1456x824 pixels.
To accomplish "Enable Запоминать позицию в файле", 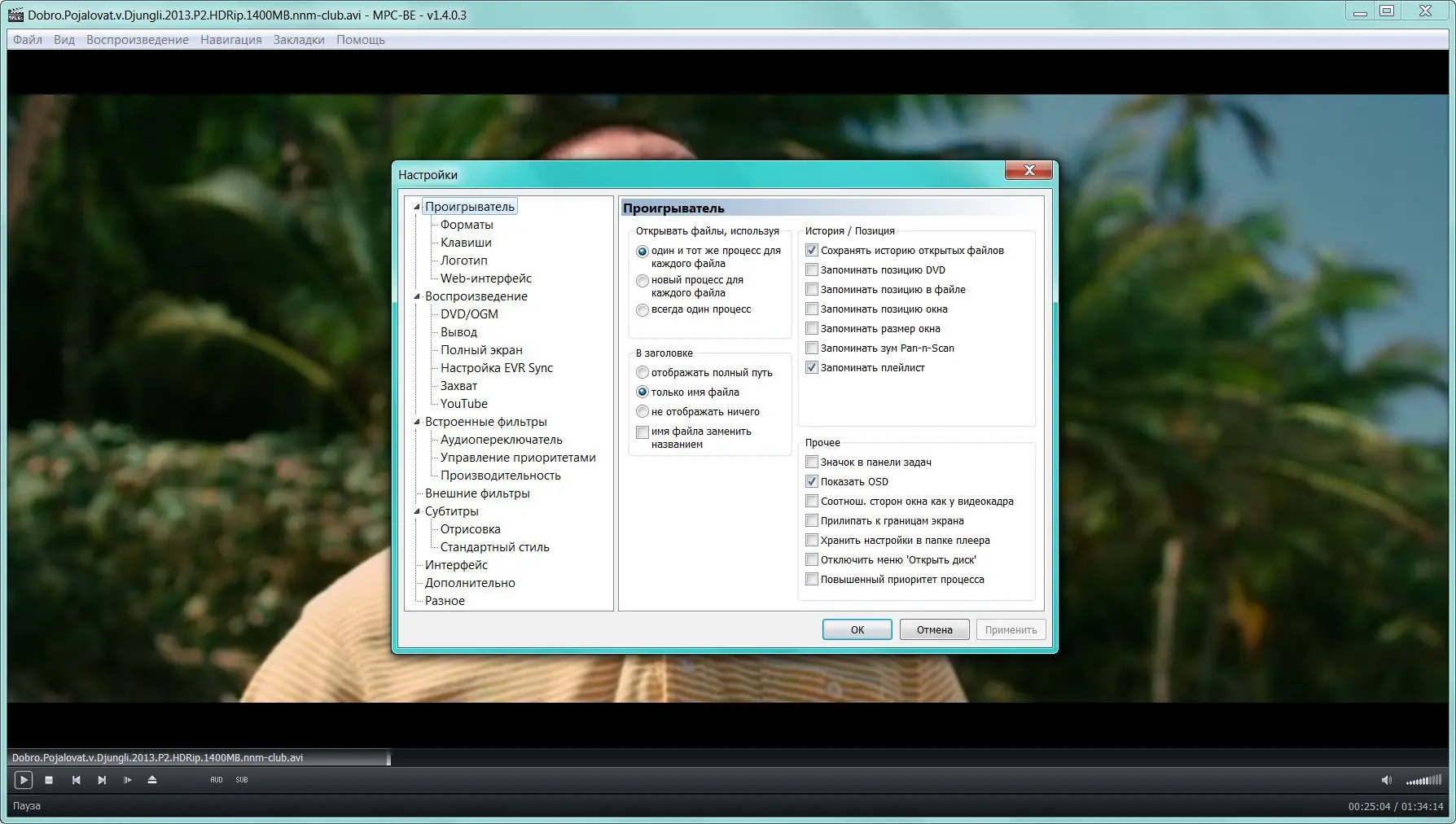I will tap(812, 289).
